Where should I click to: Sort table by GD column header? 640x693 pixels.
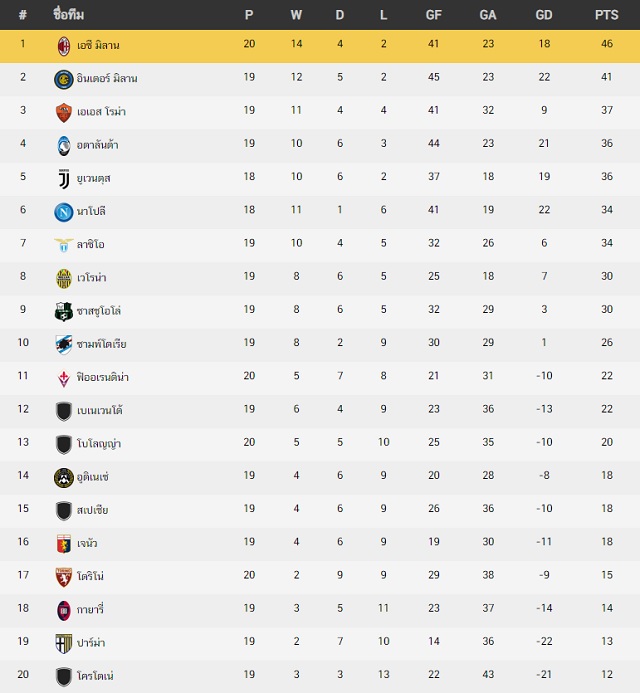(x=544, y=15)
